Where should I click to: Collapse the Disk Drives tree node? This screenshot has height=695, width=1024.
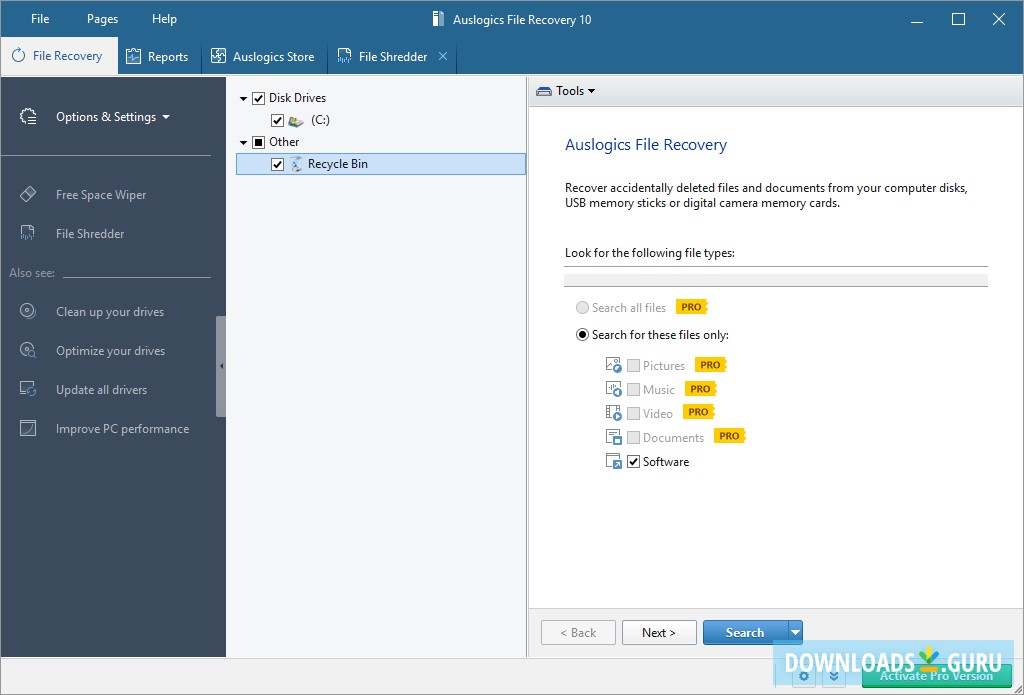(243, 97)
